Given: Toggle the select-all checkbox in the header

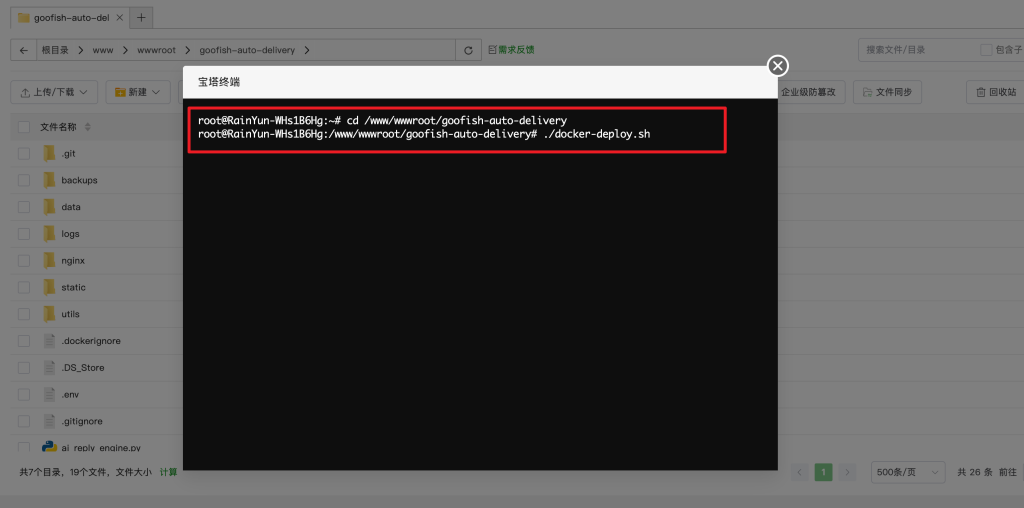Looking at the screenshot, I should 24,127.
